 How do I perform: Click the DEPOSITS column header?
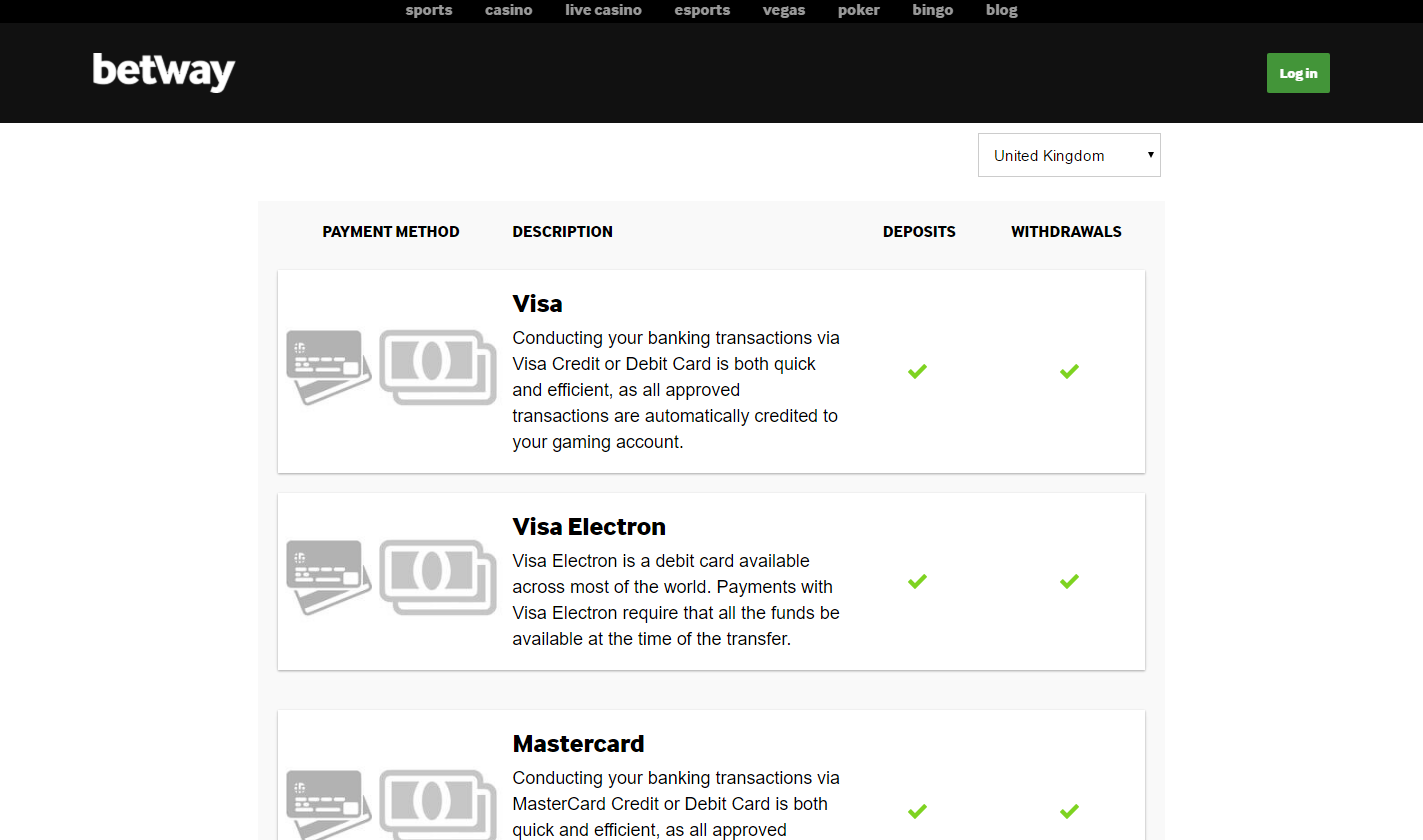click(919, 232)
